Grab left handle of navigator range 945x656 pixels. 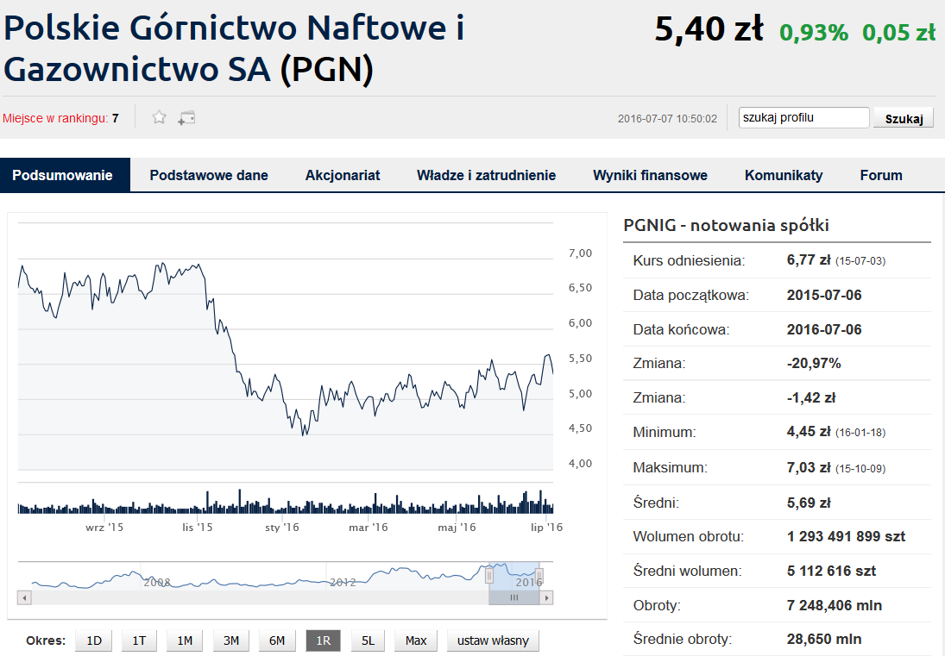coord(489,576)
